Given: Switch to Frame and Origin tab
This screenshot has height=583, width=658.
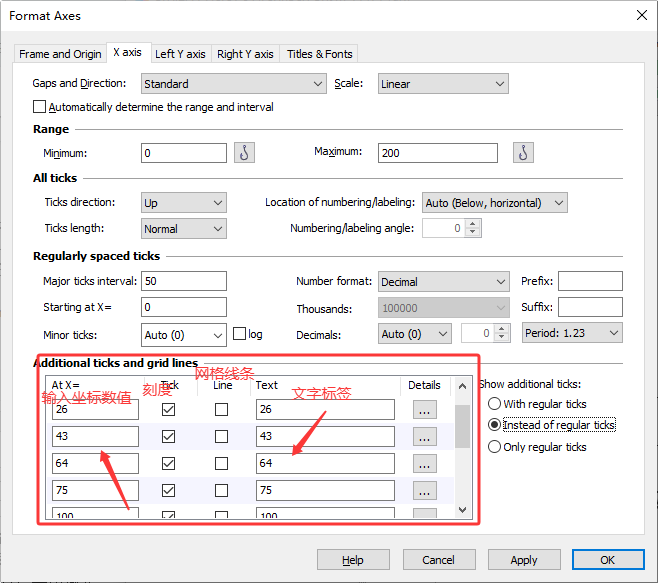Looking at the screenshot, I should tap(60, 54).
